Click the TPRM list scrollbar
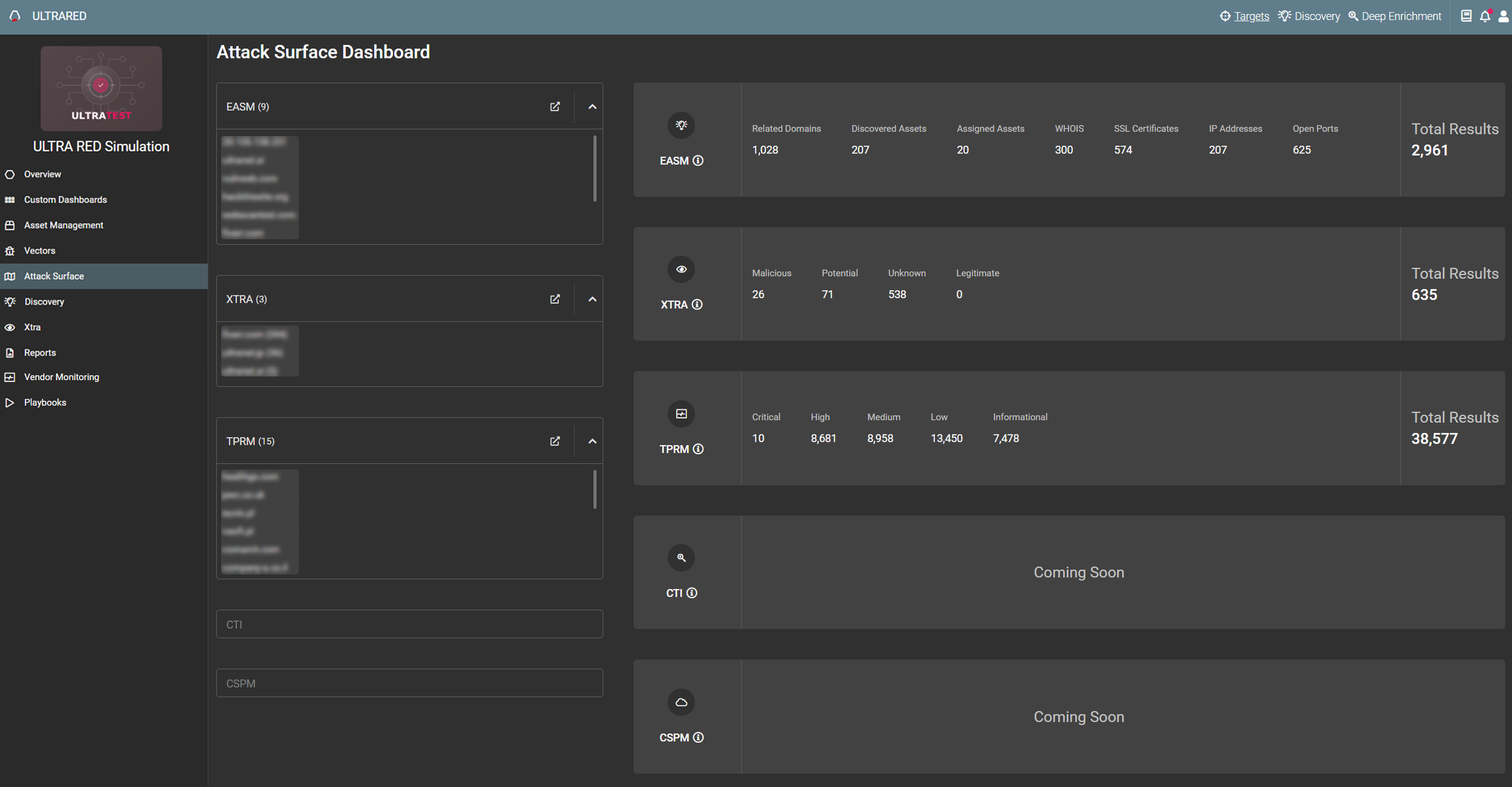 tap(595, 489)
